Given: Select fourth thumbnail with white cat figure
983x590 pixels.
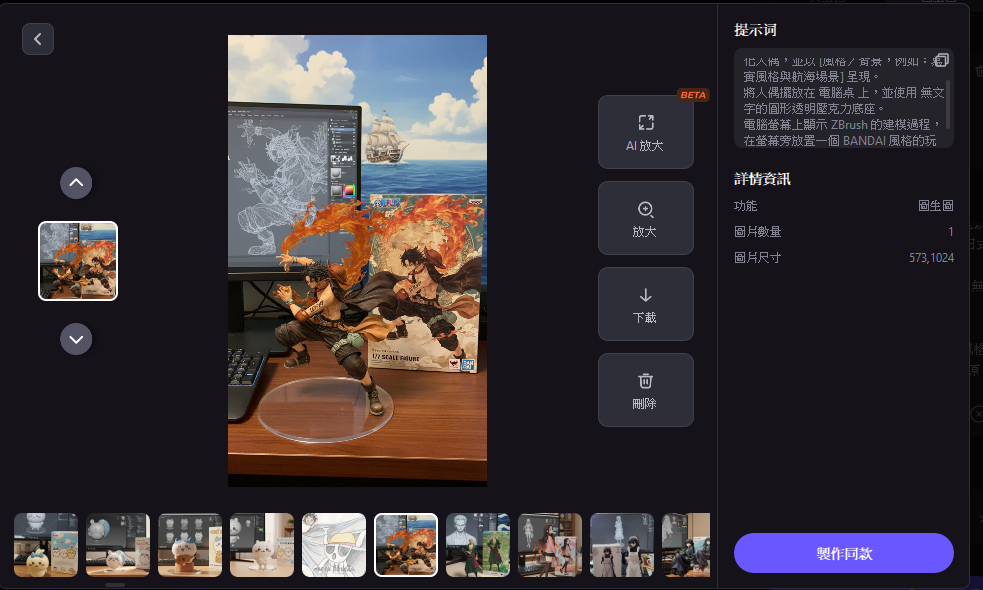Looking at the screenshot, I should pos(262,545).
